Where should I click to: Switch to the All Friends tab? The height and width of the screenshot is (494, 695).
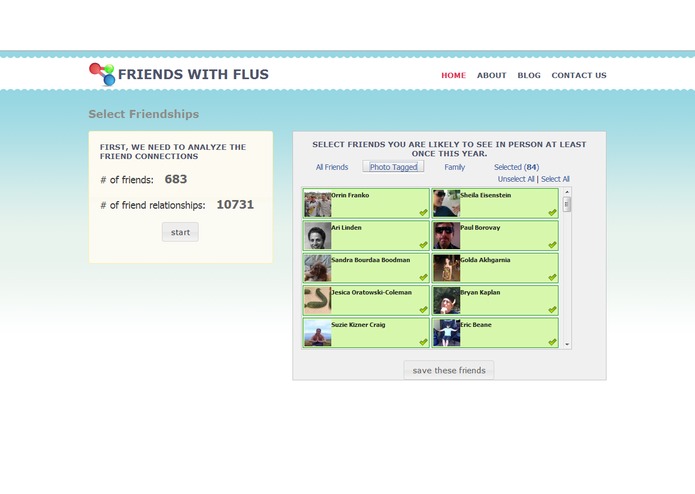pyautogui.click(x=332, y=167)
